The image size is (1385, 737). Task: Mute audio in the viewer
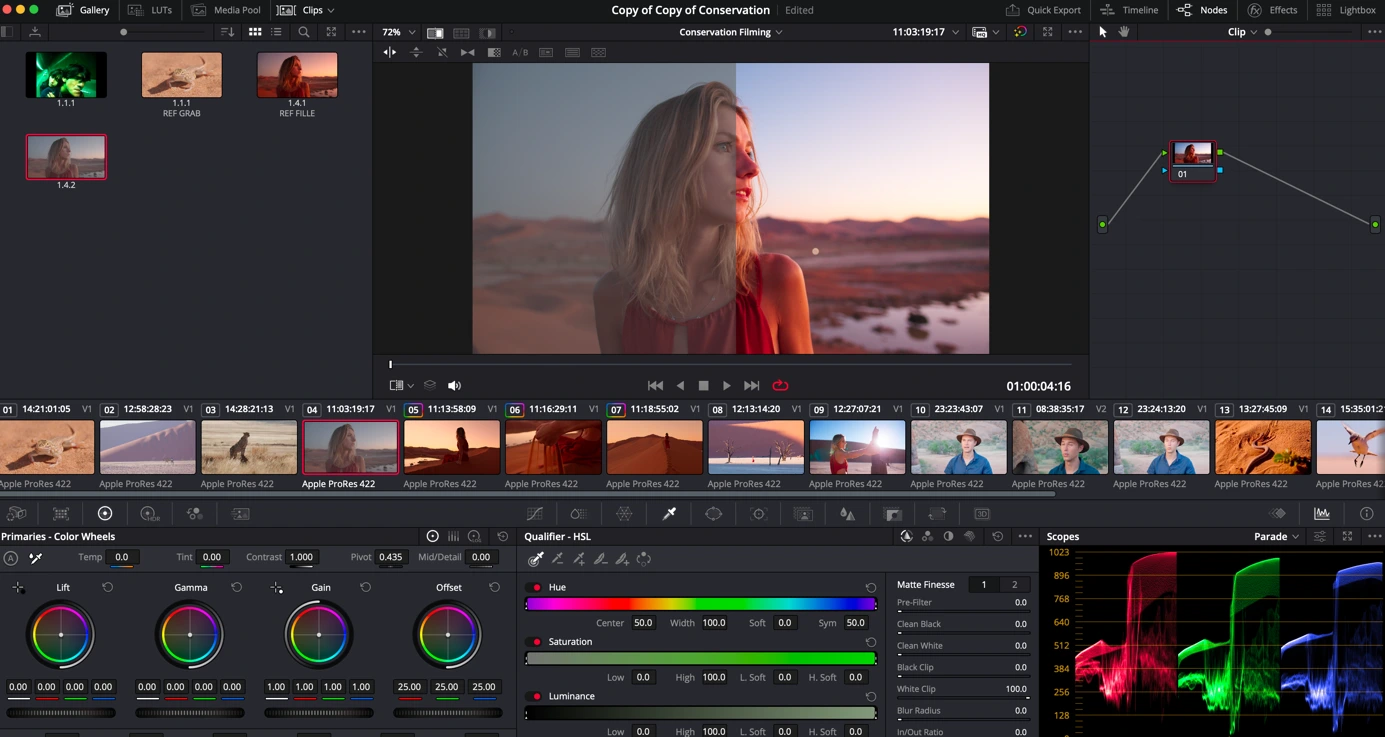click(454, 385)
